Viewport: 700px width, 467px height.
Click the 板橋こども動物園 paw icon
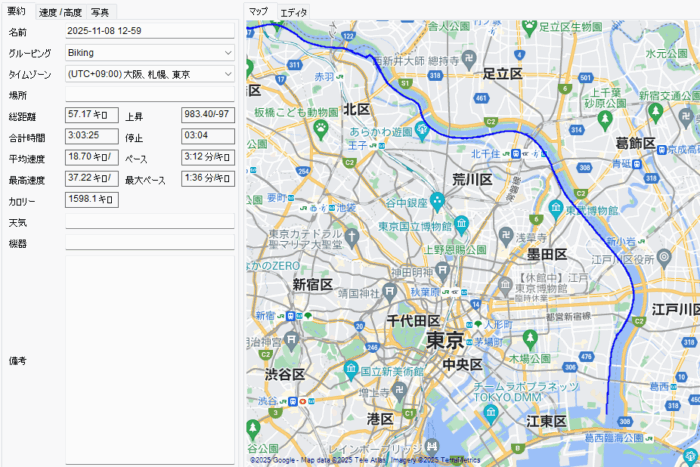click(x=321, y=128)
